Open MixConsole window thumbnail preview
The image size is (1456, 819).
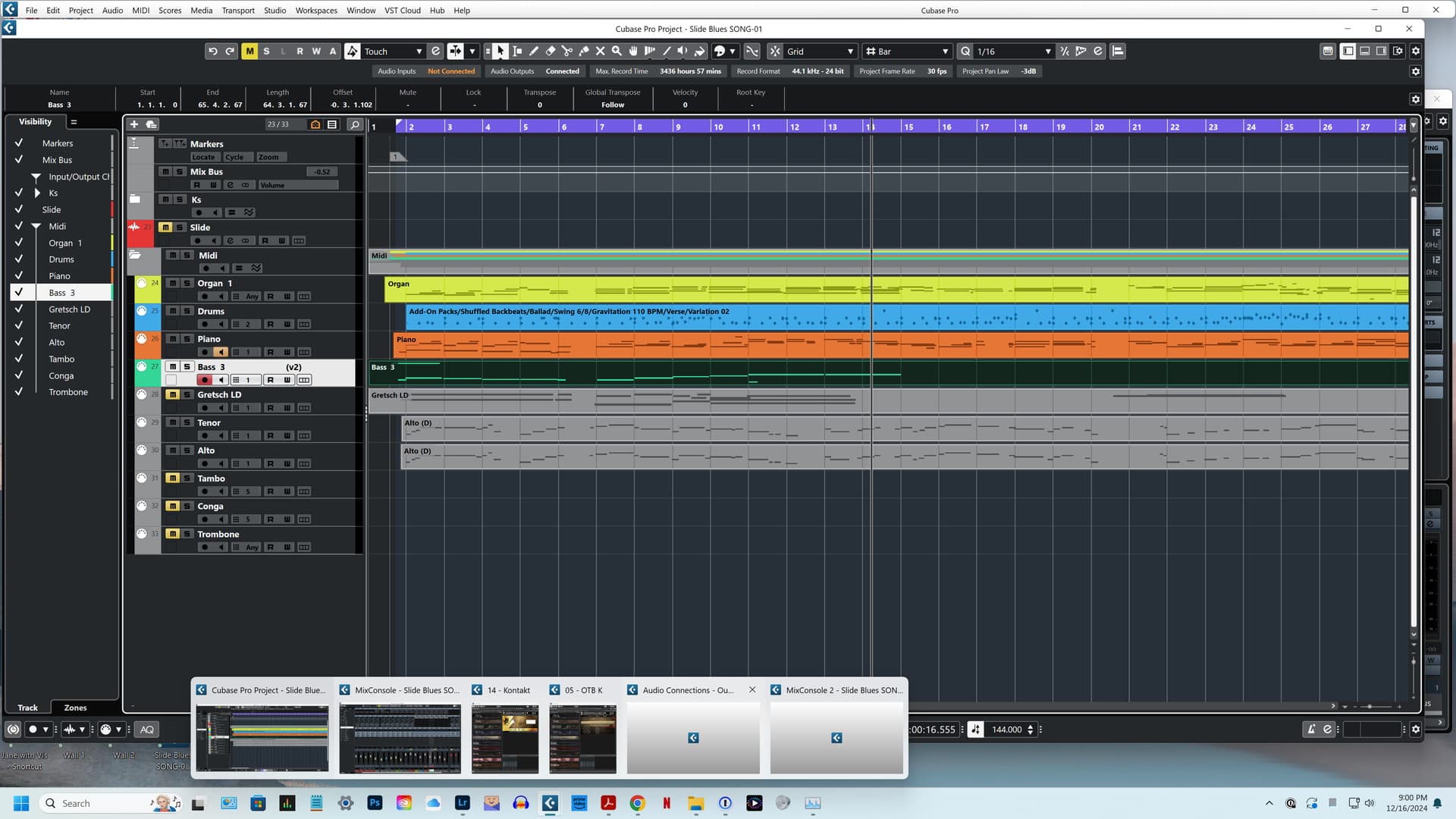[x=400, y=737]
